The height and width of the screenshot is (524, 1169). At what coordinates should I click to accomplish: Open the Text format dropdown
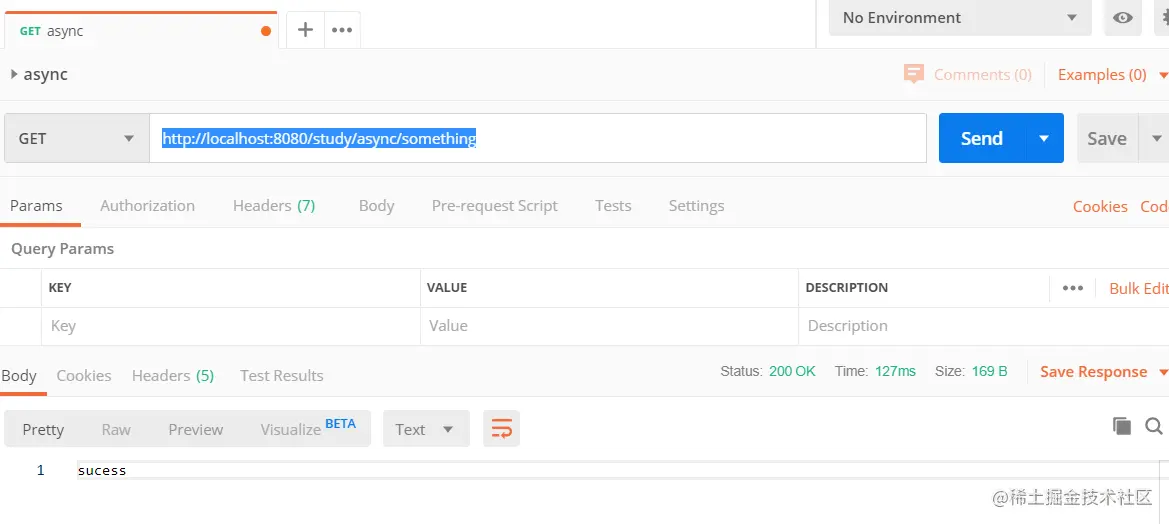(426, 429)
